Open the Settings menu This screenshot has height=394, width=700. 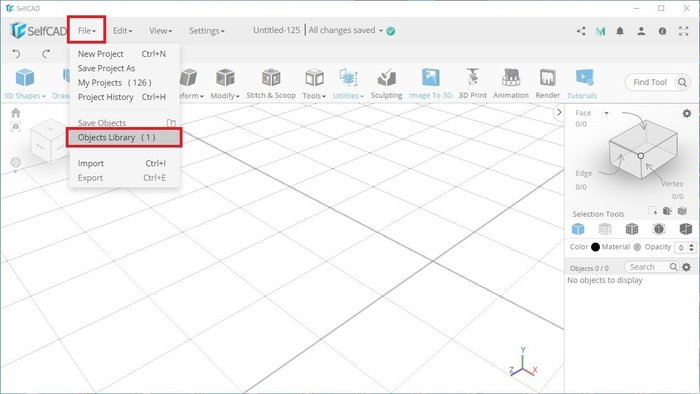tap(207, 30)
